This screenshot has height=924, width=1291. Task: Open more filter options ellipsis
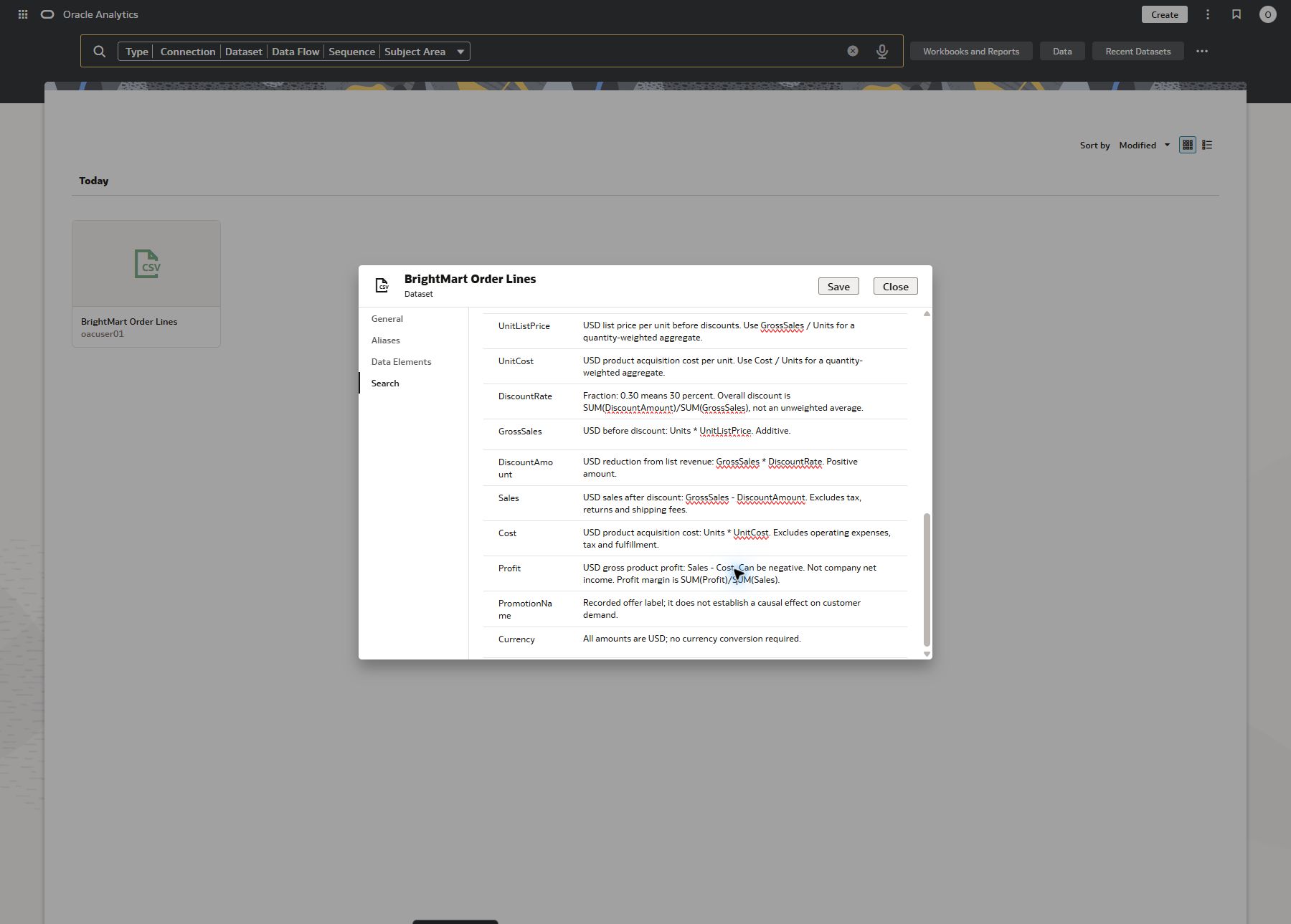(x=1202, y=51)
